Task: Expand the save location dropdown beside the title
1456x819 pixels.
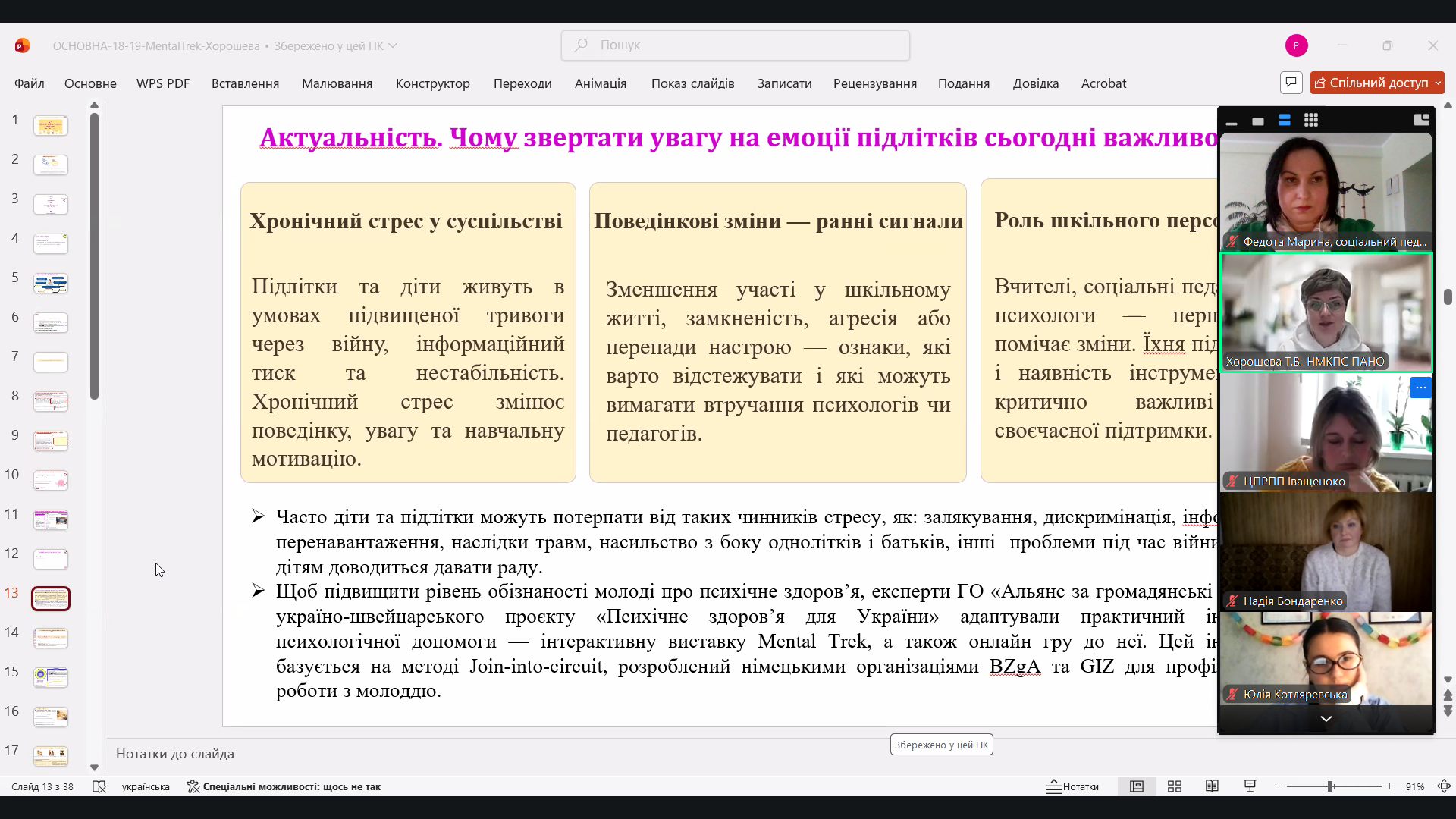Action: 393,45
